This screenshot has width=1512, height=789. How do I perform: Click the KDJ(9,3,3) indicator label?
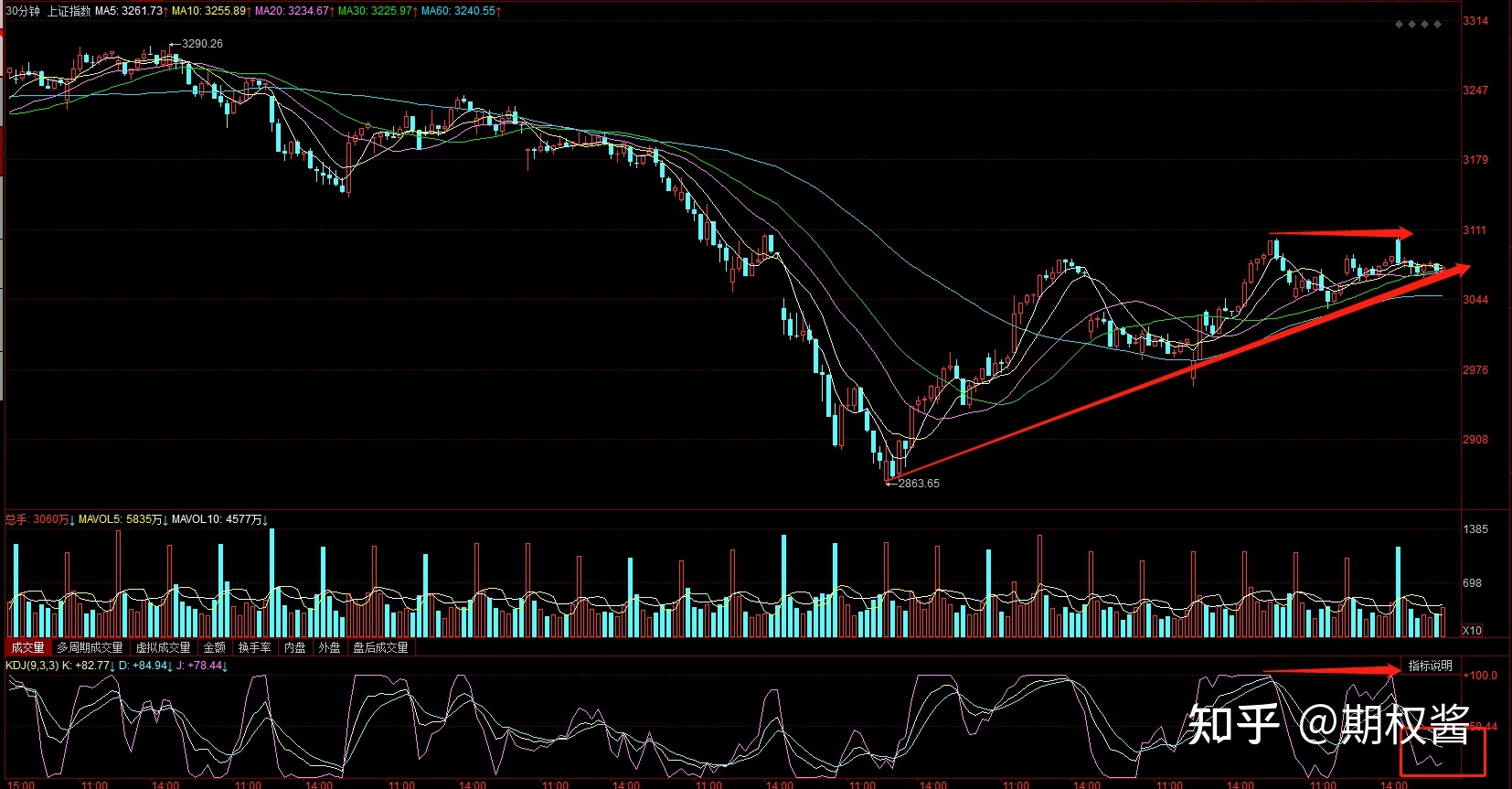click(32, 666)
